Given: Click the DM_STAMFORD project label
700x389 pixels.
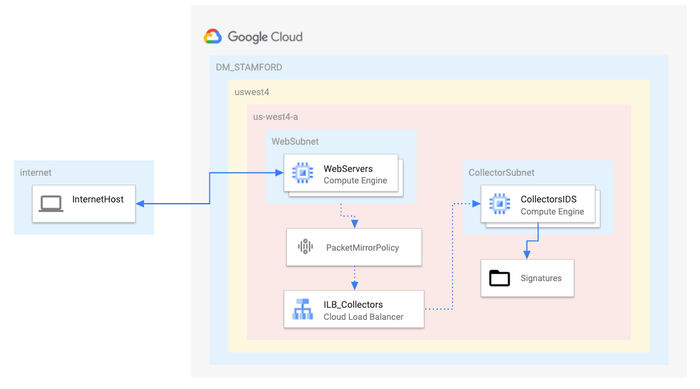Looking at the screenshot, I should (x=249, y=67).
